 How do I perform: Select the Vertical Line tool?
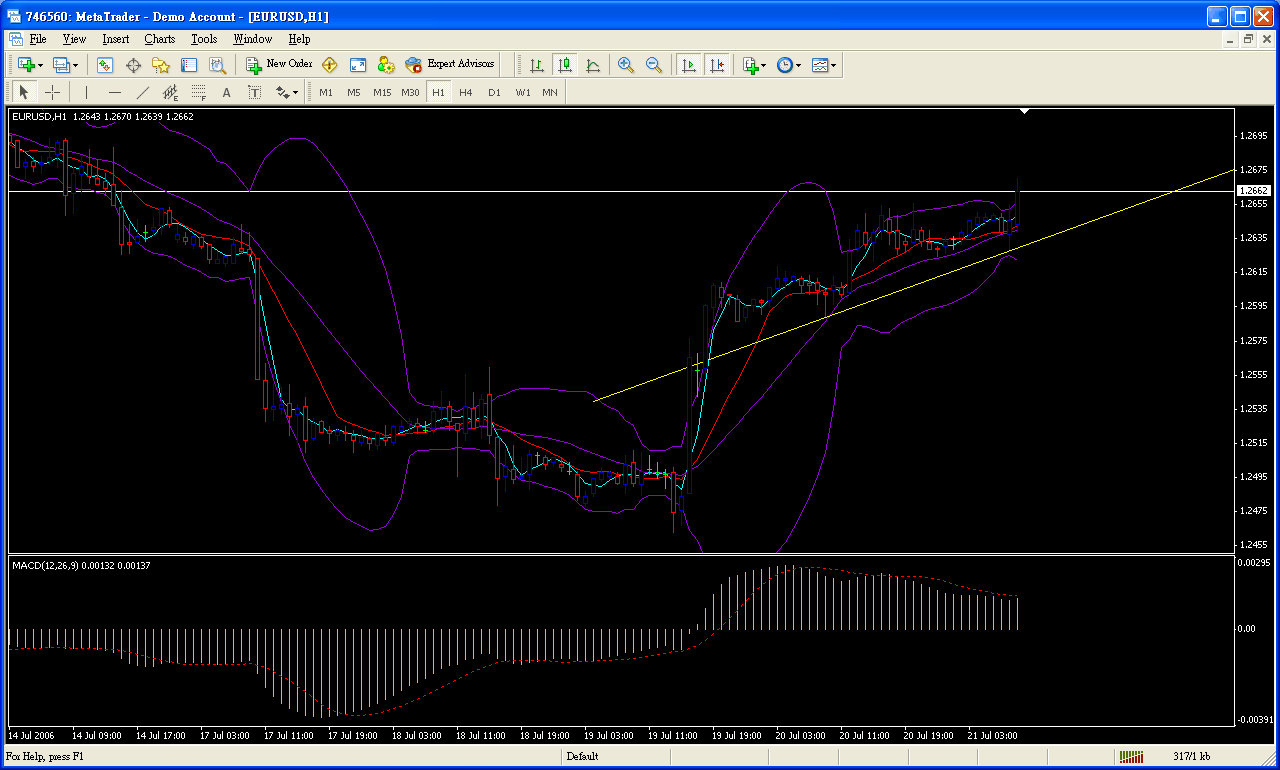click(x=87, y=92)
